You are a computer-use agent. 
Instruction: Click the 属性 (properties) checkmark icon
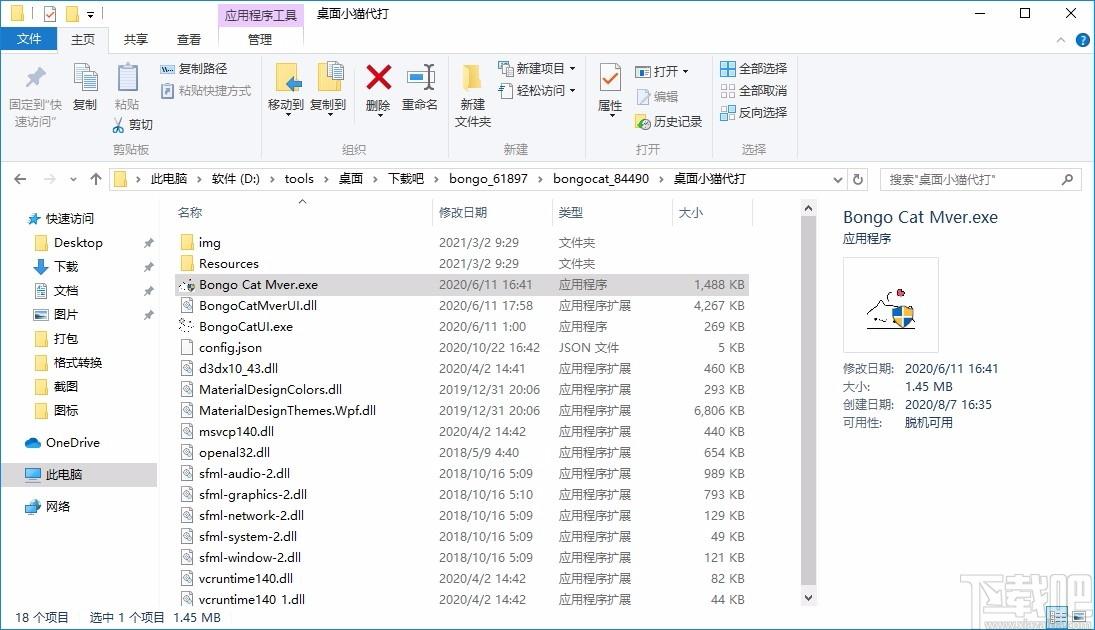click(610, 78)
